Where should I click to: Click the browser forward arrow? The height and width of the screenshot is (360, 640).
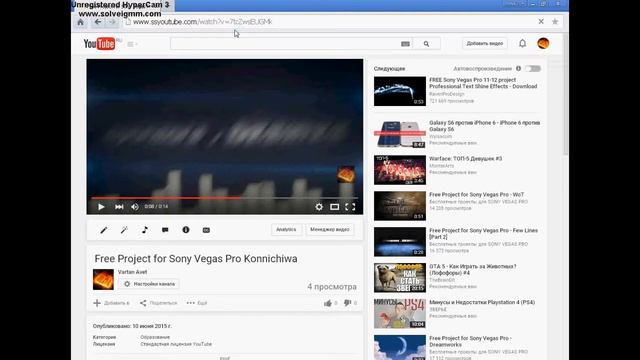[x=113, y=22]
